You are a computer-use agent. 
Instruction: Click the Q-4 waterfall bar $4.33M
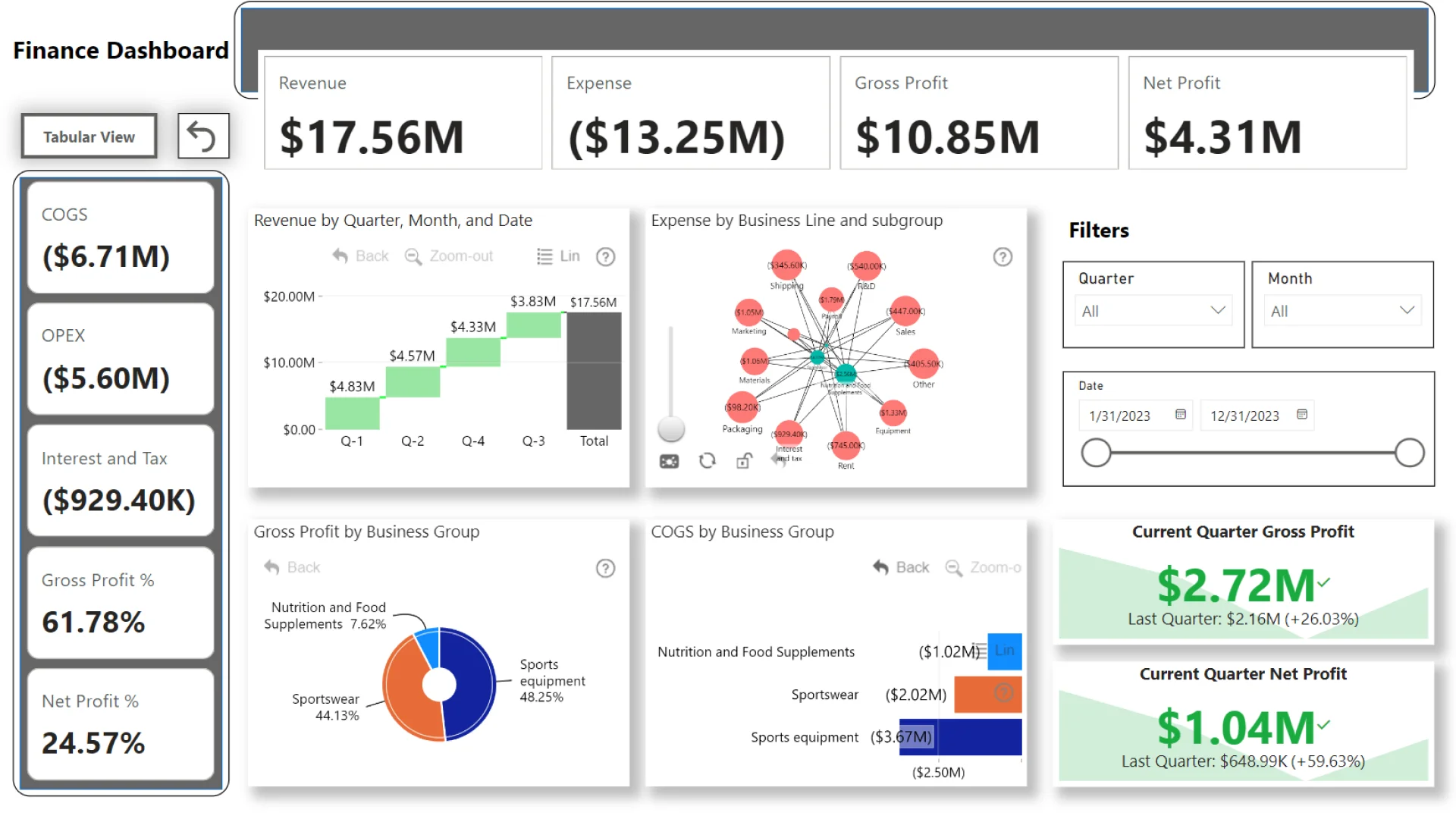pyautogui.click(x=473, y=353)
